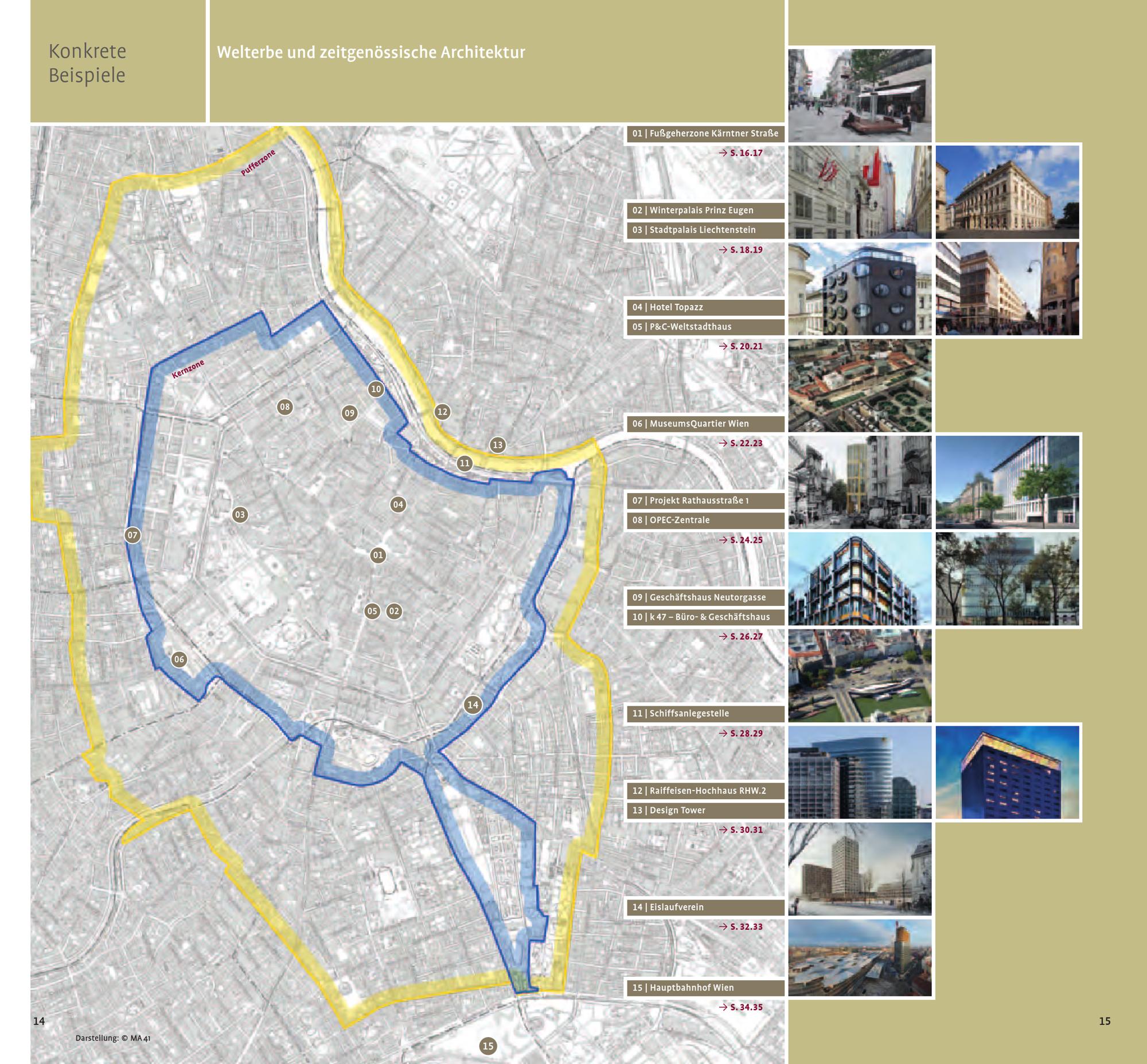Select map marker 02 on the map

[393, 611]
